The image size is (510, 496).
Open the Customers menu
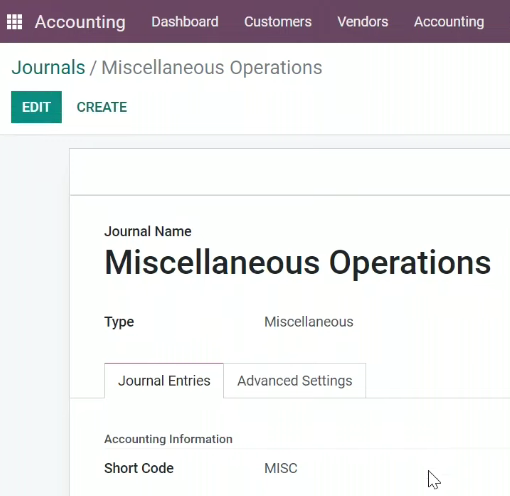278,22
